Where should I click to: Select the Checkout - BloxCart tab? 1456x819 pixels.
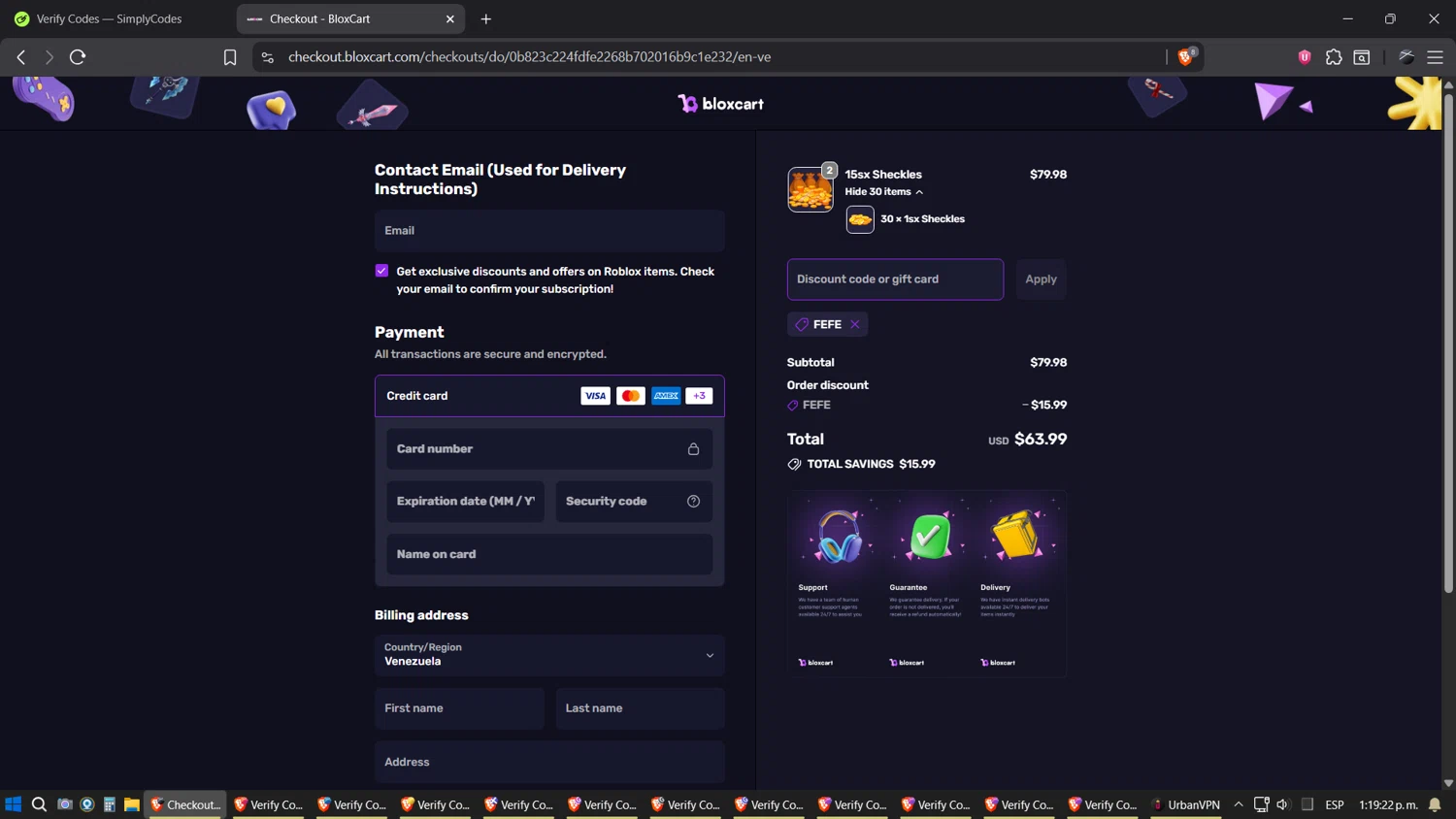tap(350, 18)
